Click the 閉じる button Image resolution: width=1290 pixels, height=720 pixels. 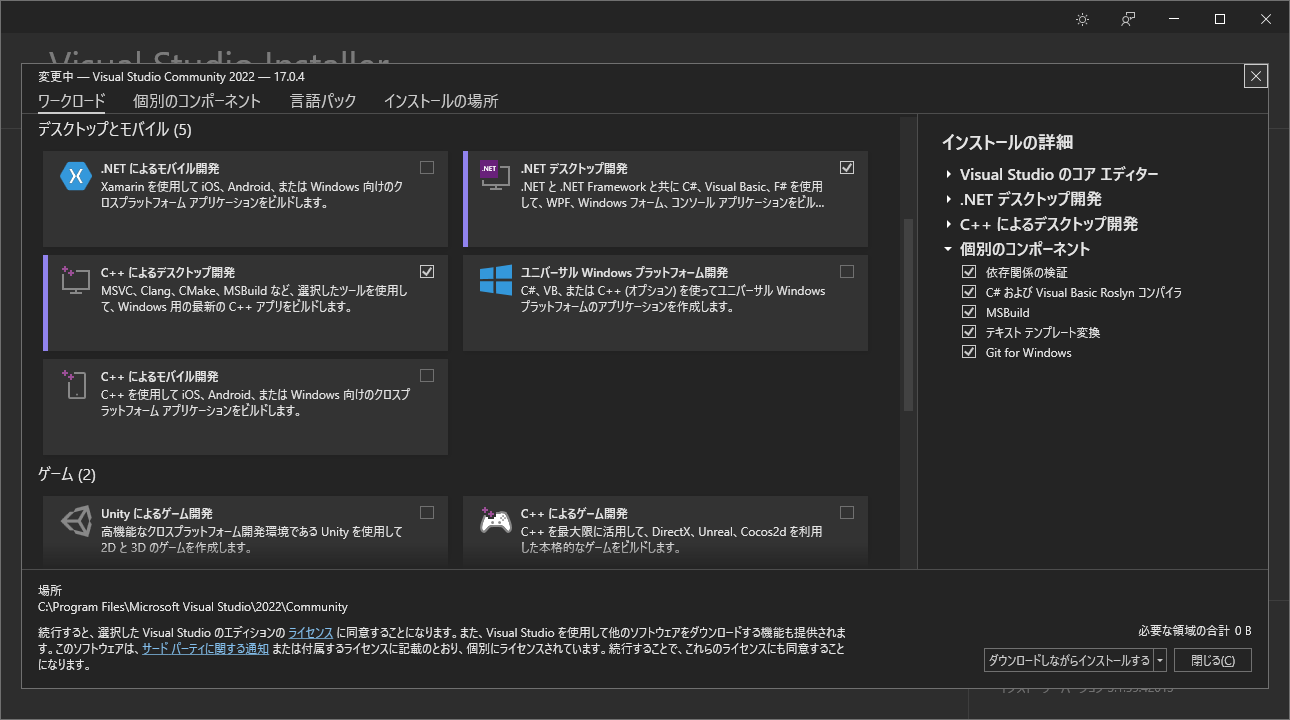[1212, 661]
